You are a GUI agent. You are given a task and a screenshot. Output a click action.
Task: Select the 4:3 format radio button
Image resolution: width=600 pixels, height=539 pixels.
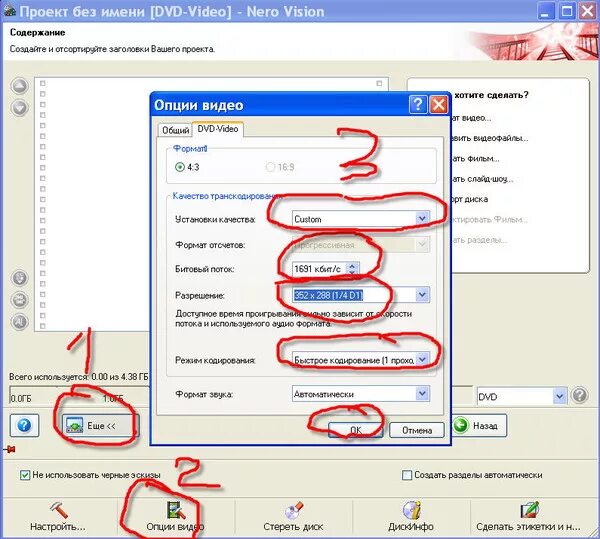coord(179,167)
